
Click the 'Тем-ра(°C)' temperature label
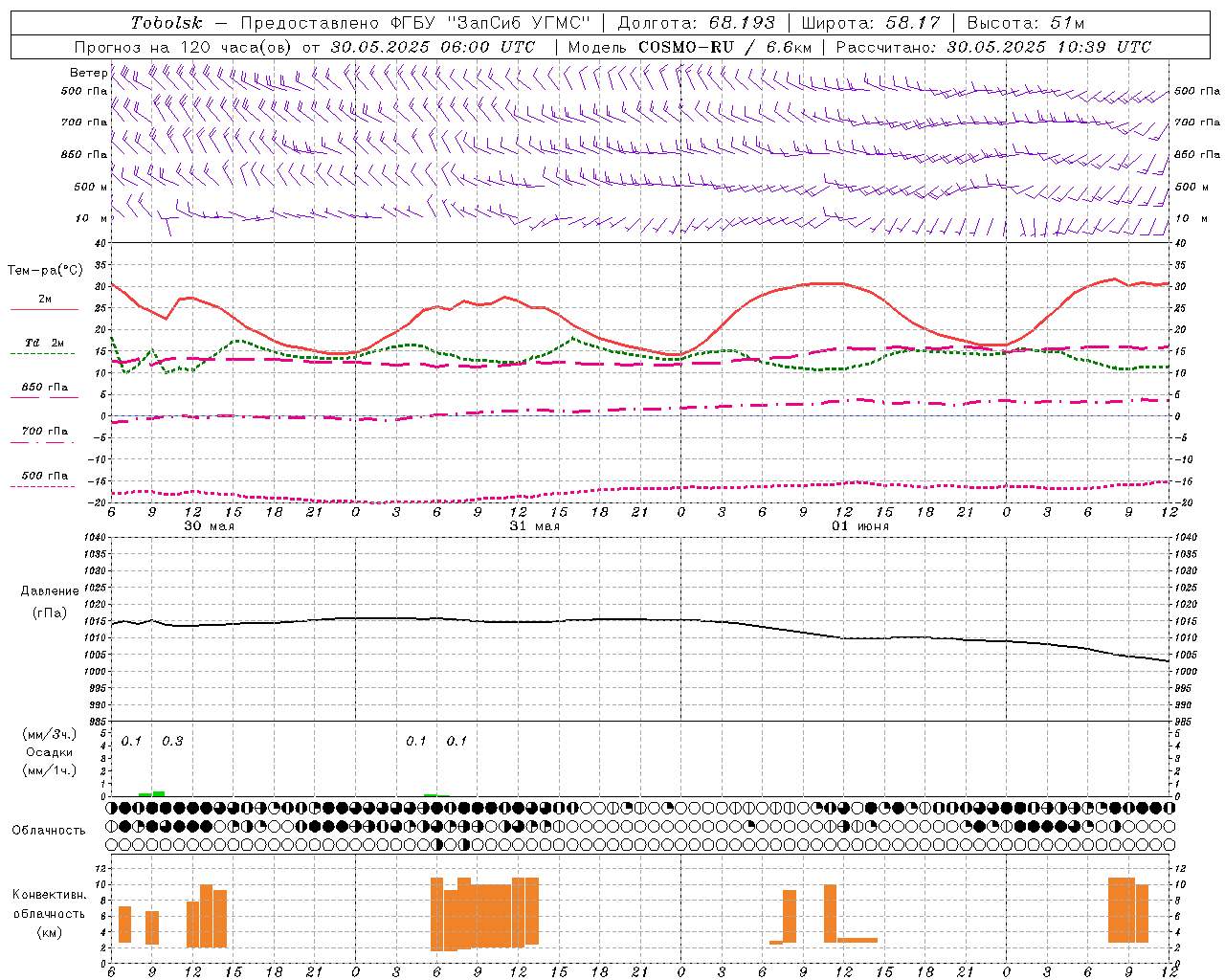click(x=45, y=271)
